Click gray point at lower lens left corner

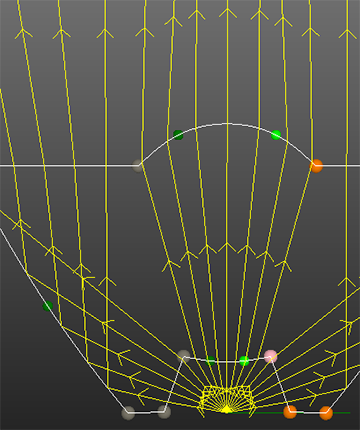point(184,356)
